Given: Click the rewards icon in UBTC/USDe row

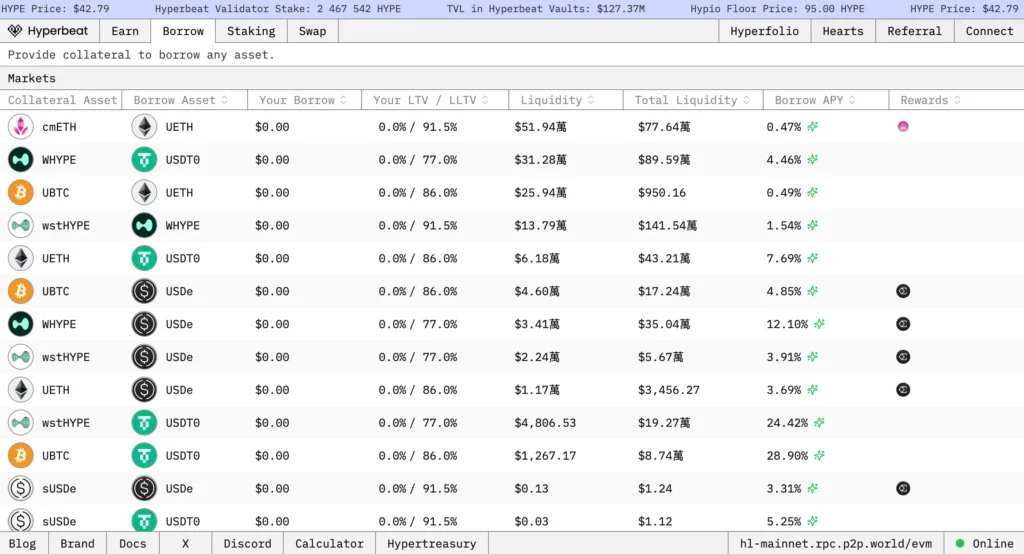Looking at the screenshot, I should (x=903, y=291).
